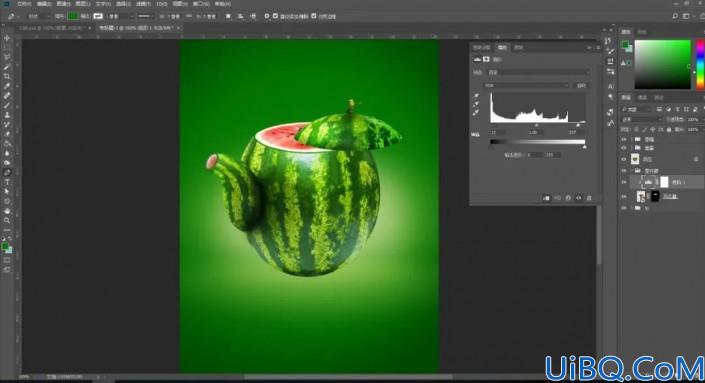
Task: Select the Path Selection arrow tool
Action: pos(7,192)
